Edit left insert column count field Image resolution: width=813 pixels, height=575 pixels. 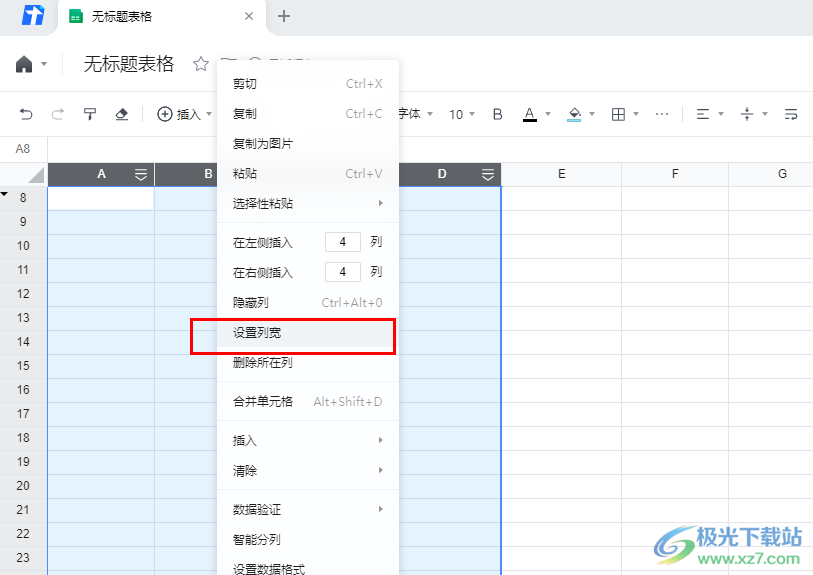343,242
